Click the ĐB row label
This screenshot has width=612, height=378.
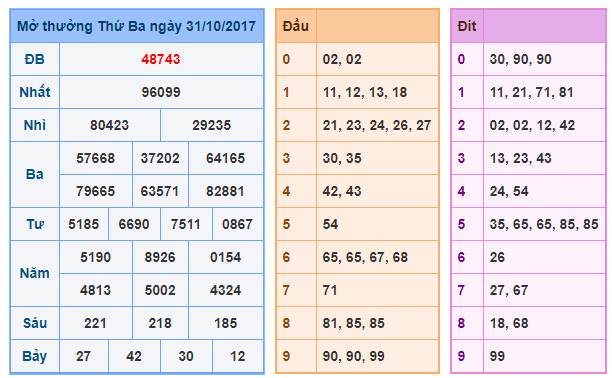[x=35, y=59]
